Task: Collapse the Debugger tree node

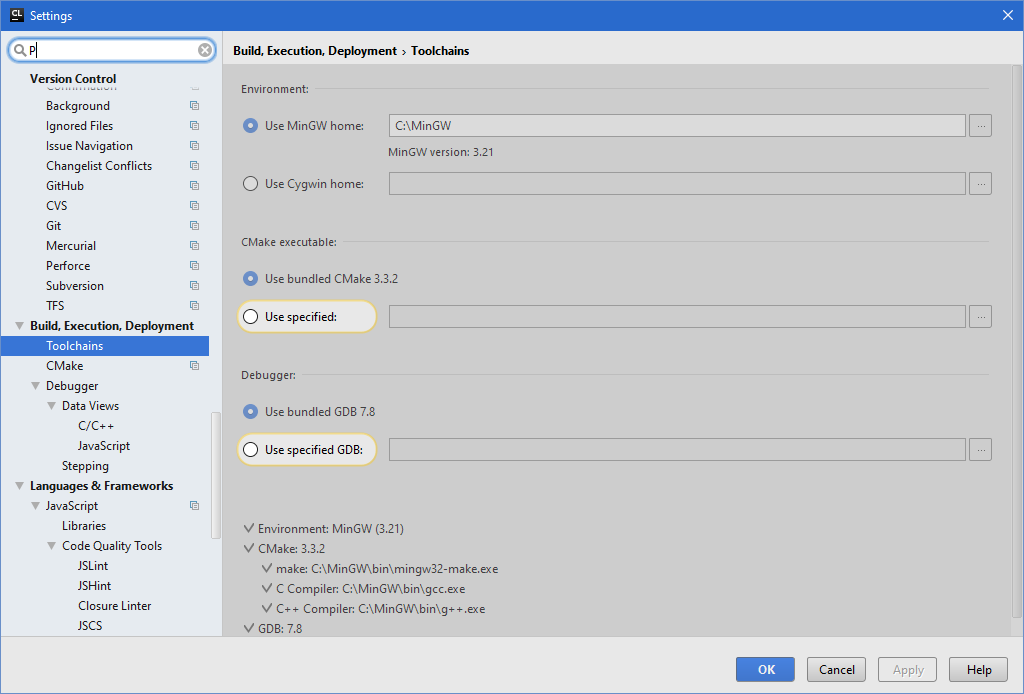Action: (35, 386)
